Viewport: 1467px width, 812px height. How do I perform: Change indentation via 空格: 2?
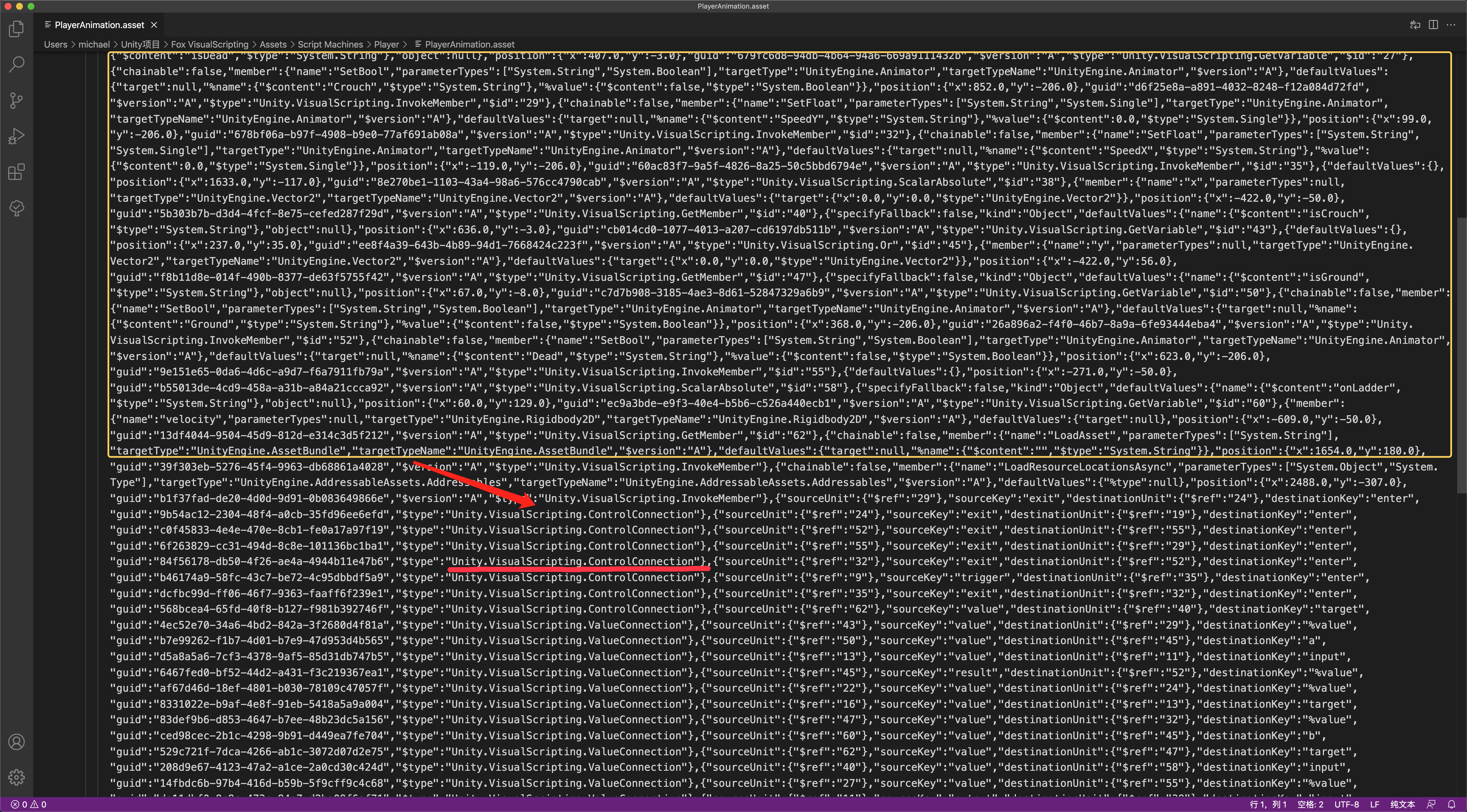click(x=1310, y=805)
